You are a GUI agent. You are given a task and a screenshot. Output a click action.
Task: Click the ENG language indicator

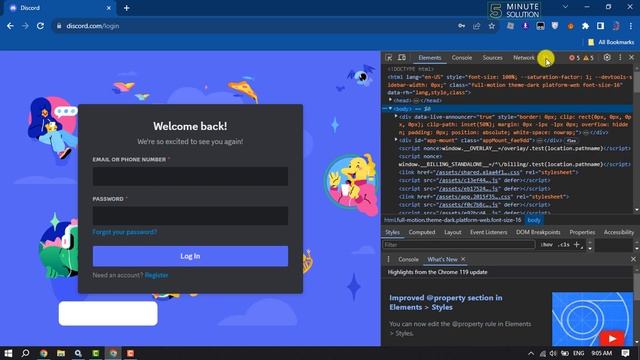(578, 353)
